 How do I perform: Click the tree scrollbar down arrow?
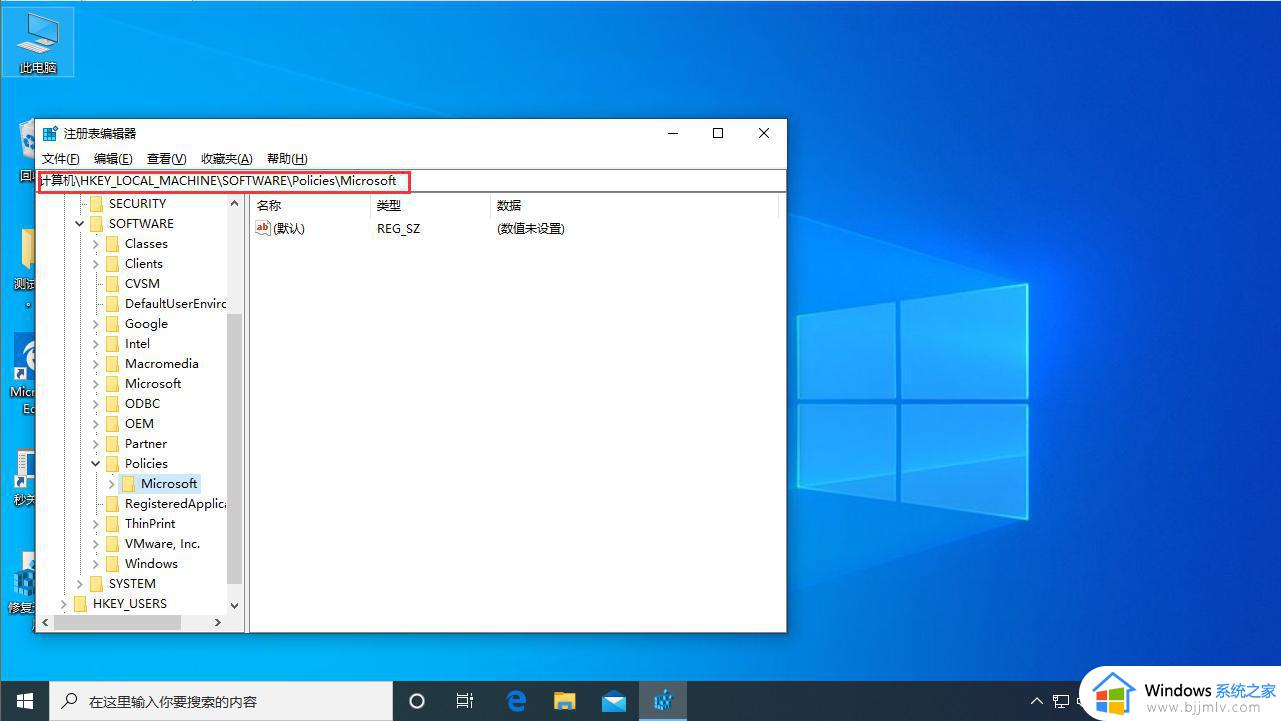point(235,605)
